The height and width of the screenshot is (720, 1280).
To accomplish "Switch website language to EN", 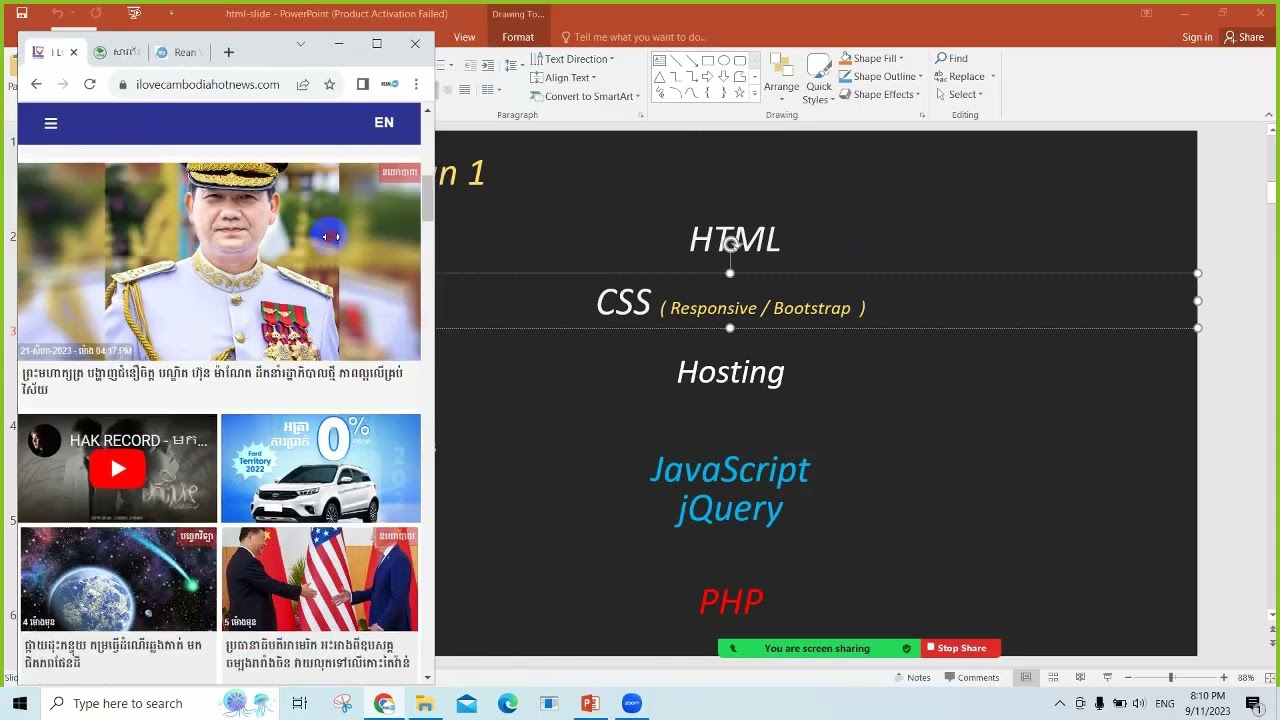I will 384,122.
